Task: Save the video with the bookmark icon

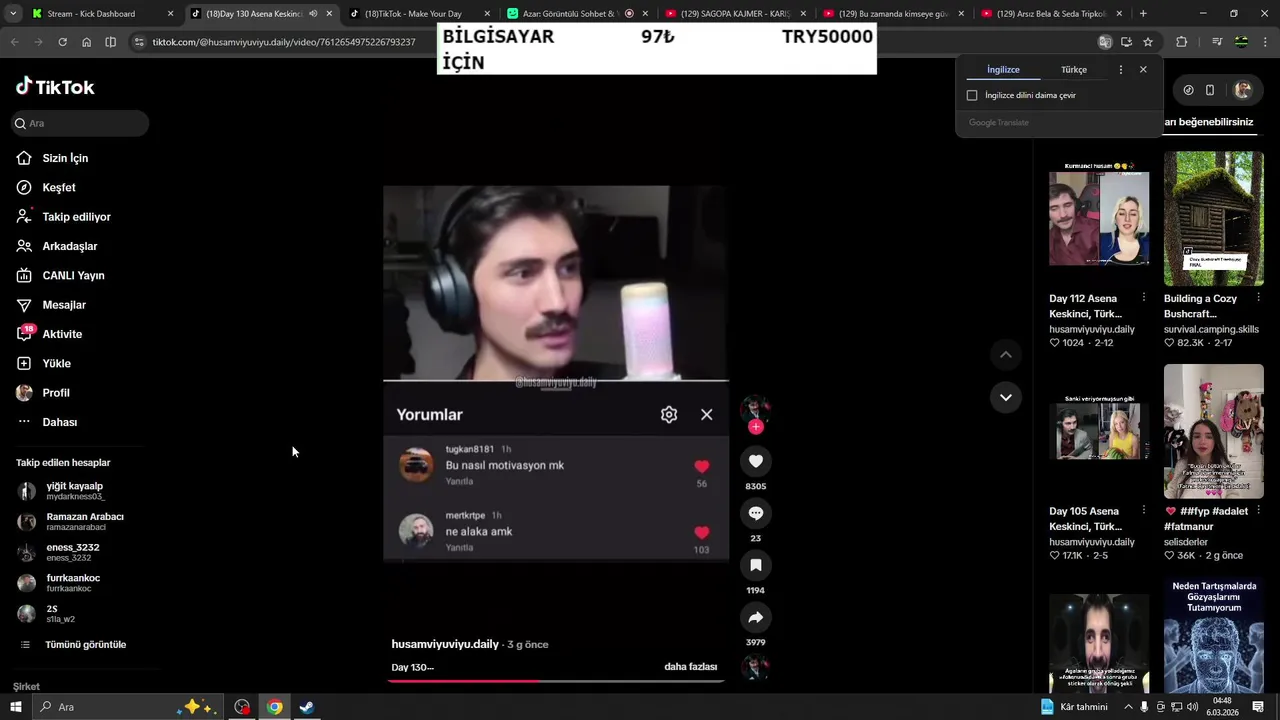Action: tap(756, 565)
